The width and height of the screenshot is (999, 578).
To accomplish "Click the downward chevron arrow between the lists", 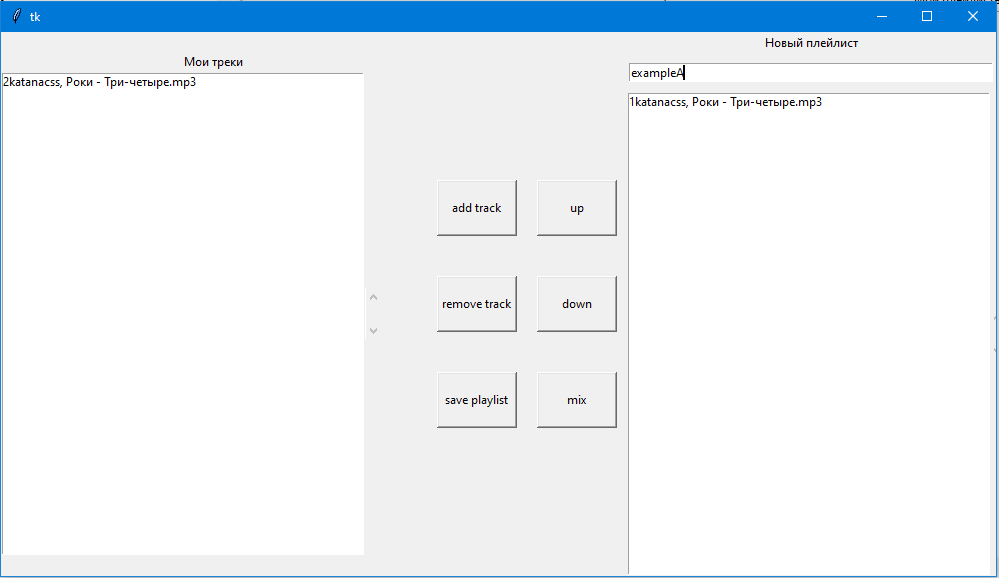I will [373, 330].
